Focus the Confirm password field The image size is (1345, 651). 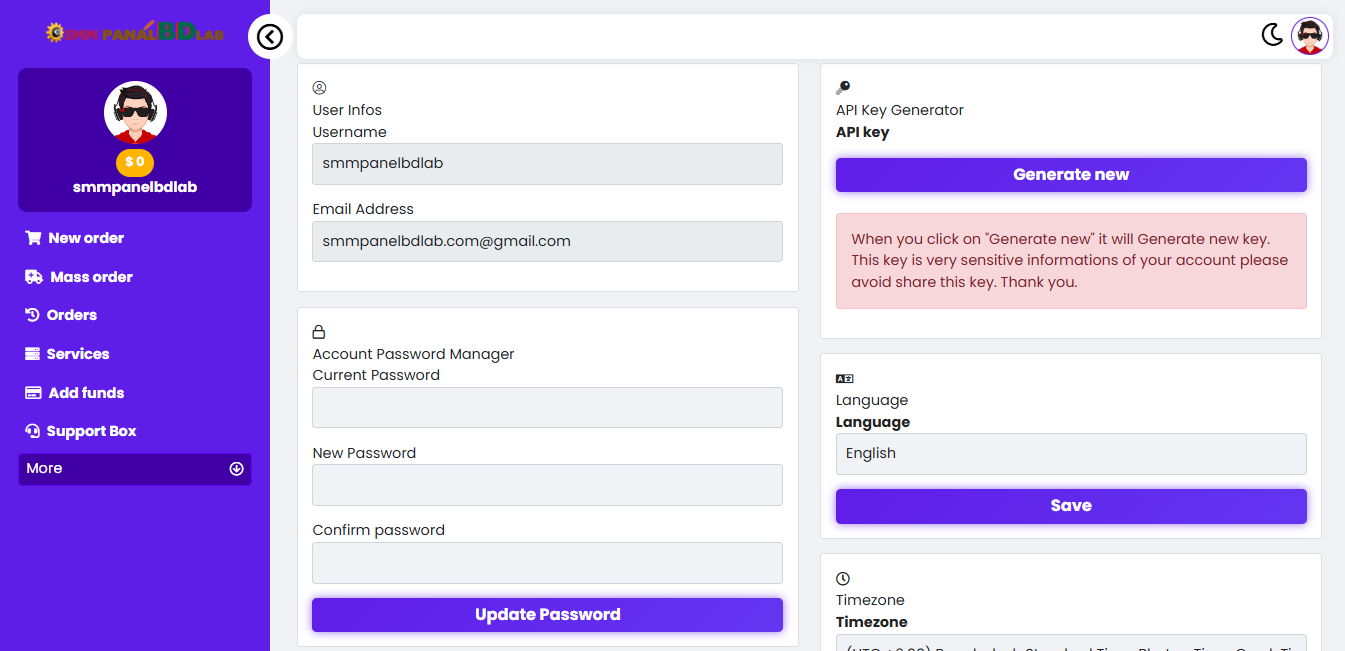(x=547, y=563)
